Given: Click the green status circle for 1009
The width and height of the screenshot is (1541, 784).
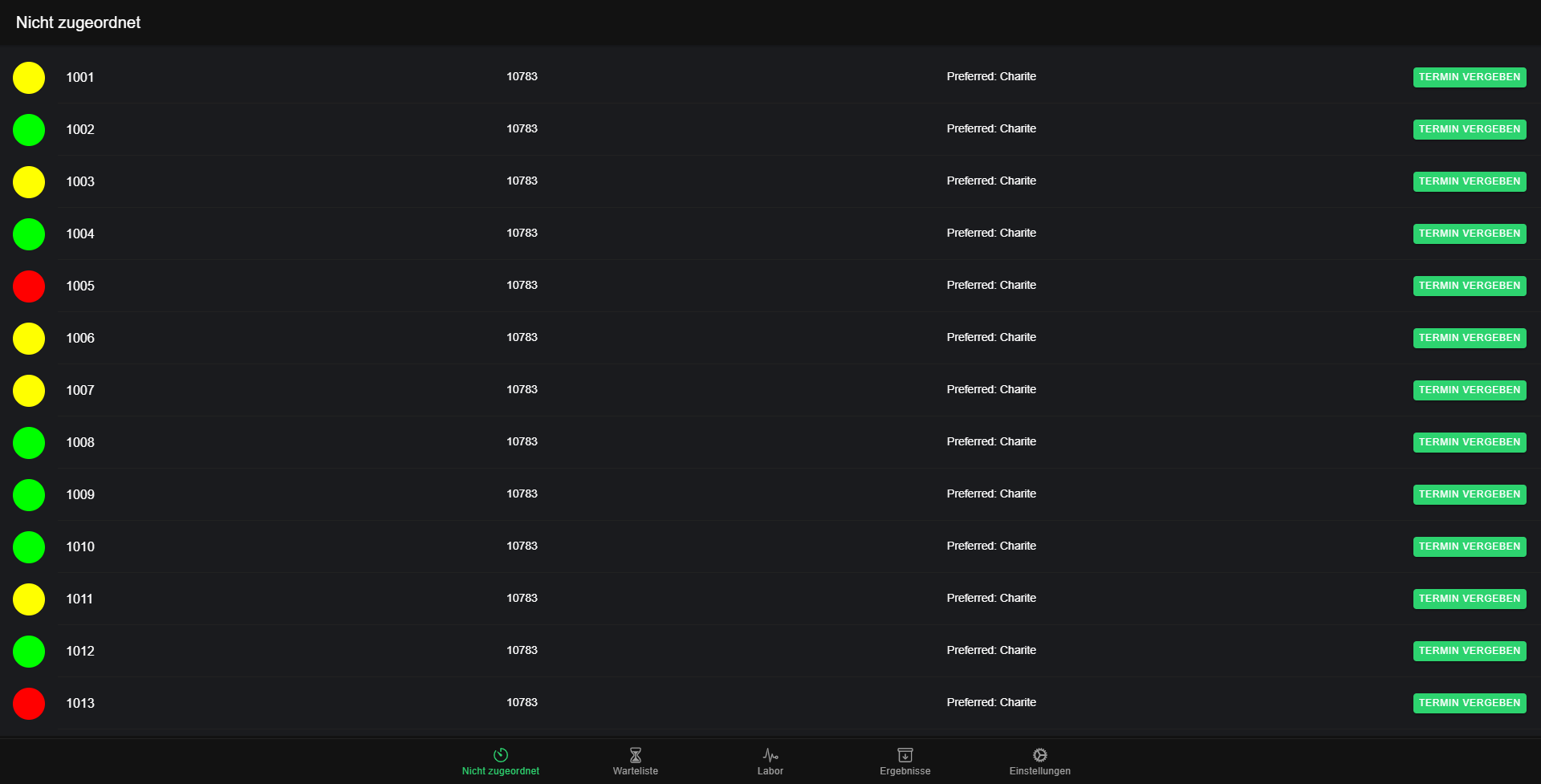Looking at the screenshot, I should click(29, 495).
